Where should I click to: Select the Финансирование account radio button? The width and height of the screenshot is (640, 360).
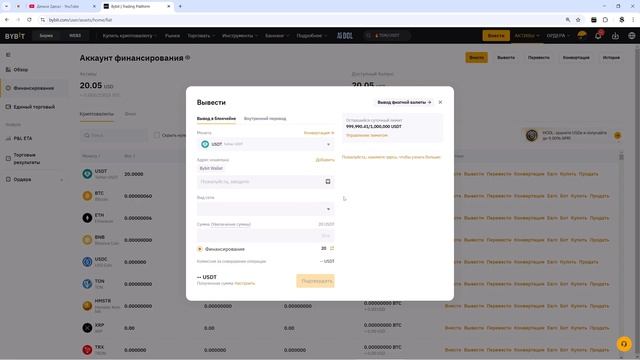click(x=200, y=249)
